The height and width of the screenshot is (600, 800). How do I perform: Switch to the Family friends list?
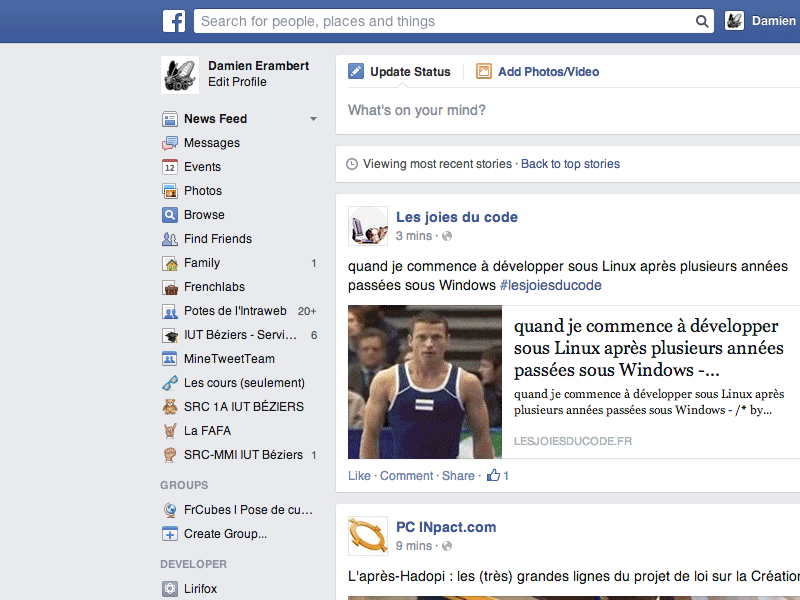tap(202, 262)
